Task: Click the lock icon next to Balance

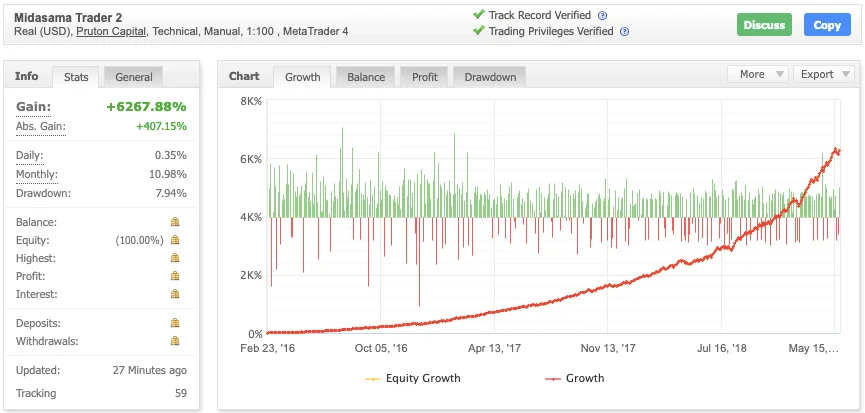Action: click(175, 222)
